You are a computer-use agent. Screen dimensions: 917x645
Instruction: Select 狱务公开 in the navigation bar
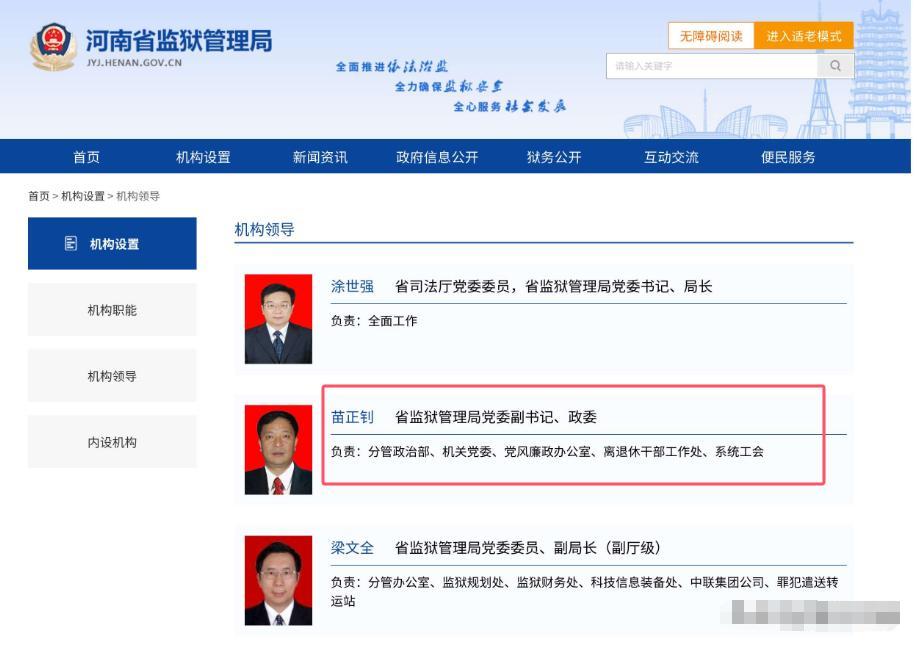pyautogui.click(x=555, y=157)
